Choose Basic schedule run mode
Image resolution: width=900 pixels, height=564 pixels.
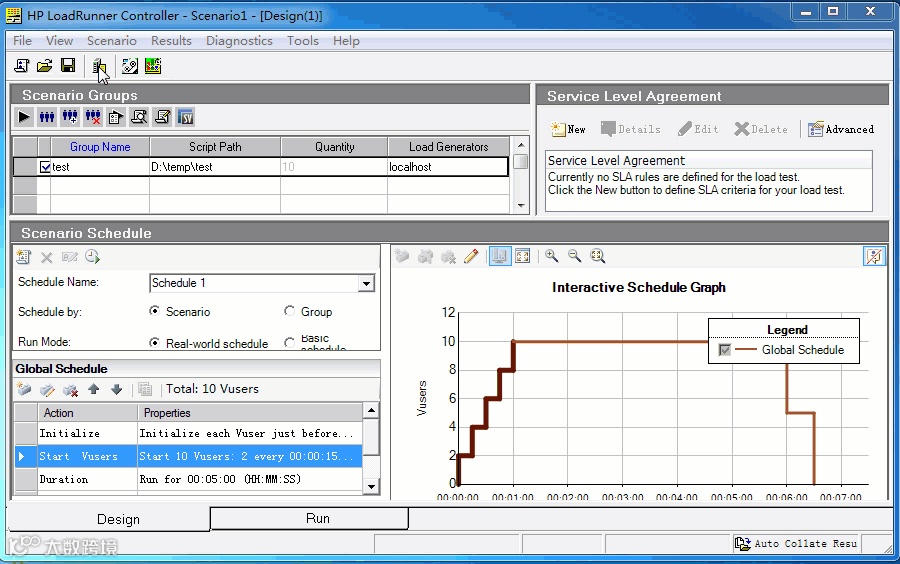[289, 343]
